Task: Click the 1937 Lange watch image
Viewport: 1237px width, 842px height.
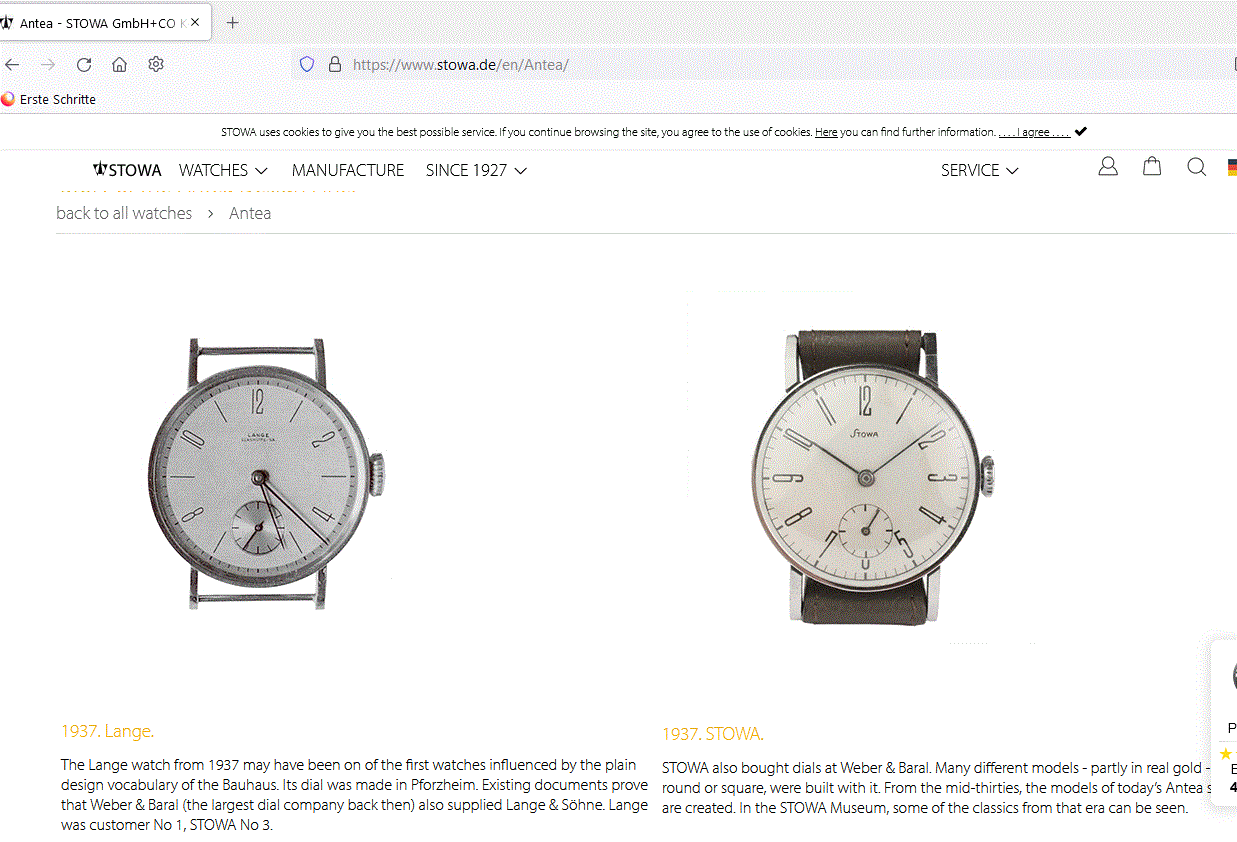Action: 266,474
